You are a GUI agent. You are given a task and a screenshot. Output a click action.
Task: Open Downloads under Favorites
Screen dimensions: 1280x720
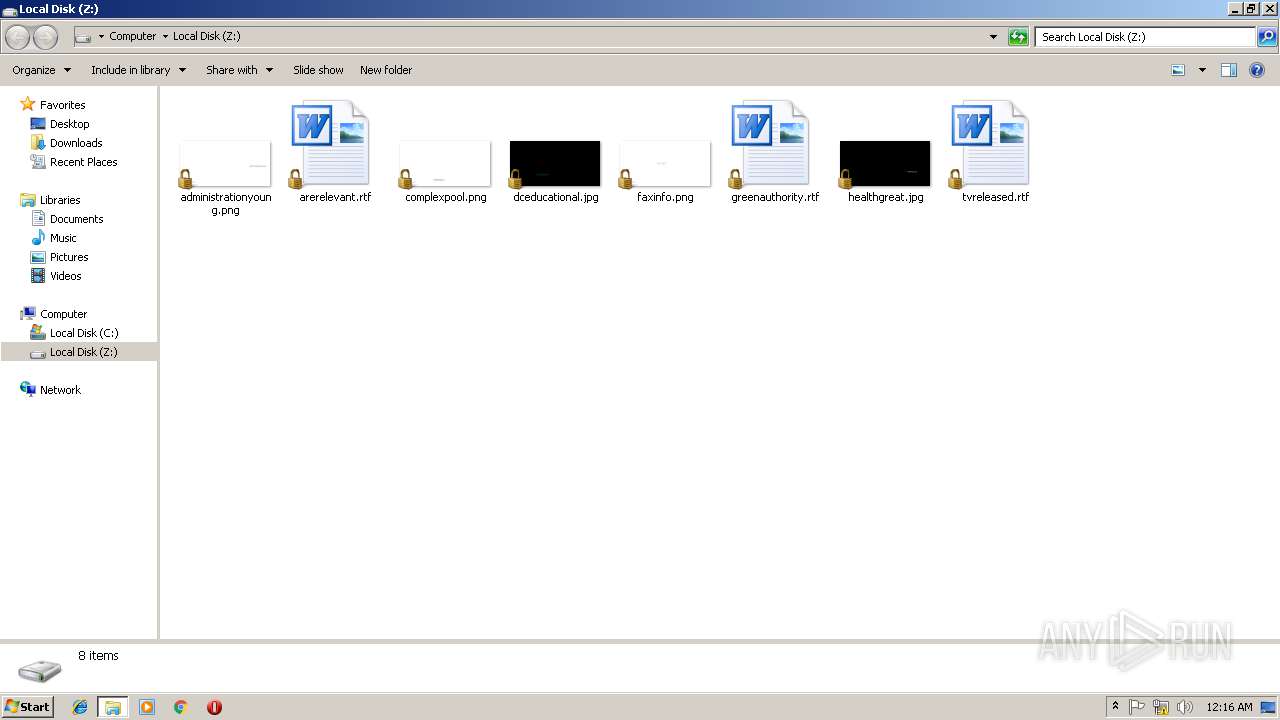tap(76, 143)
